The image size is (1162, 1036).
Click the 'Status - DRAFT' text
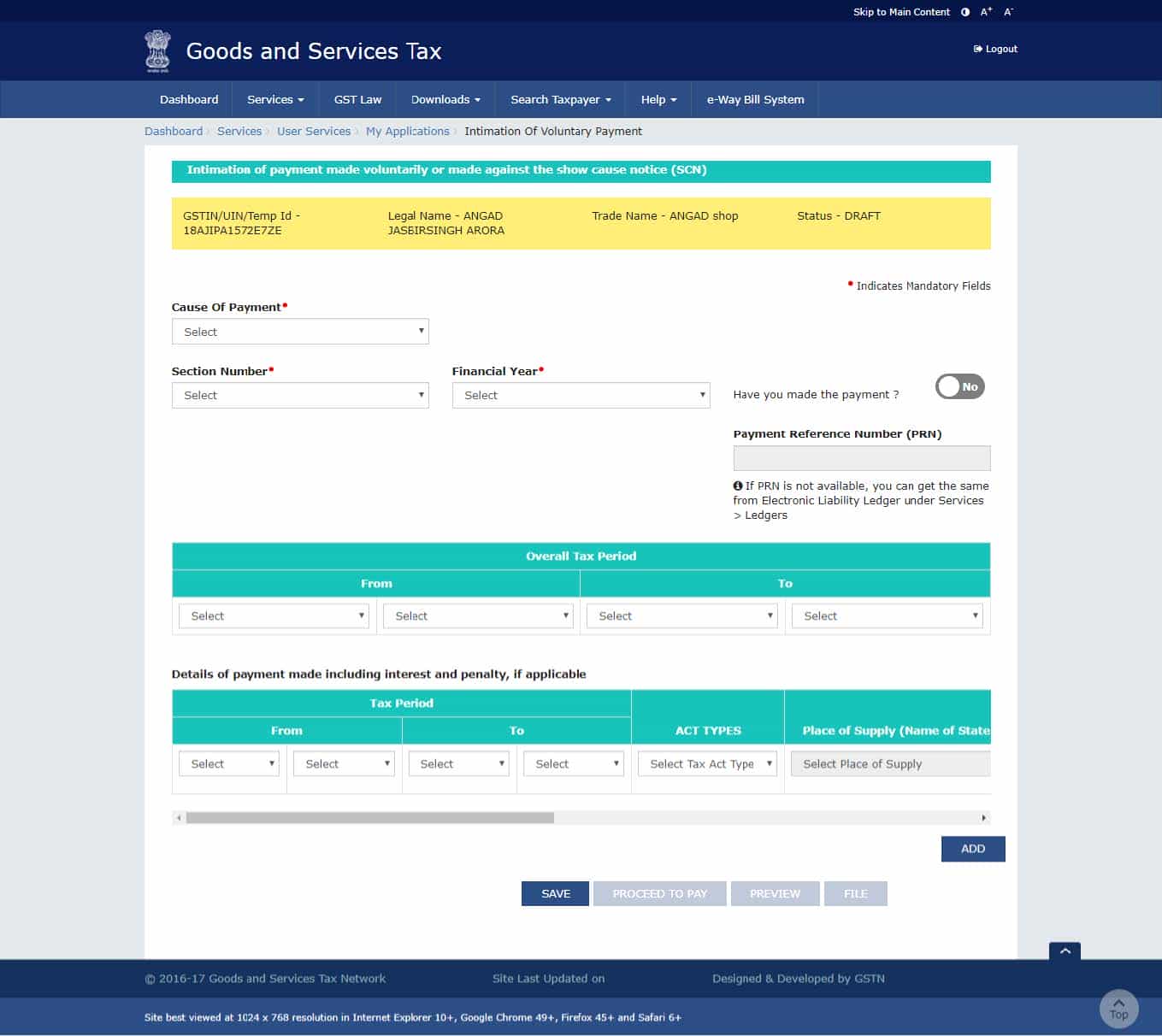click(x=839, y=215)
